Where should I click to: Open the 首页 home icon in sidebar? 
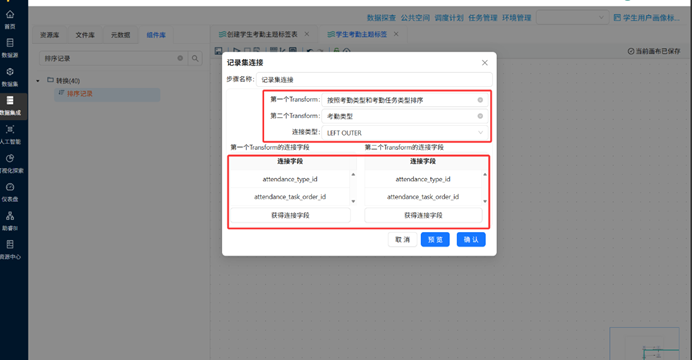[10, 15]
